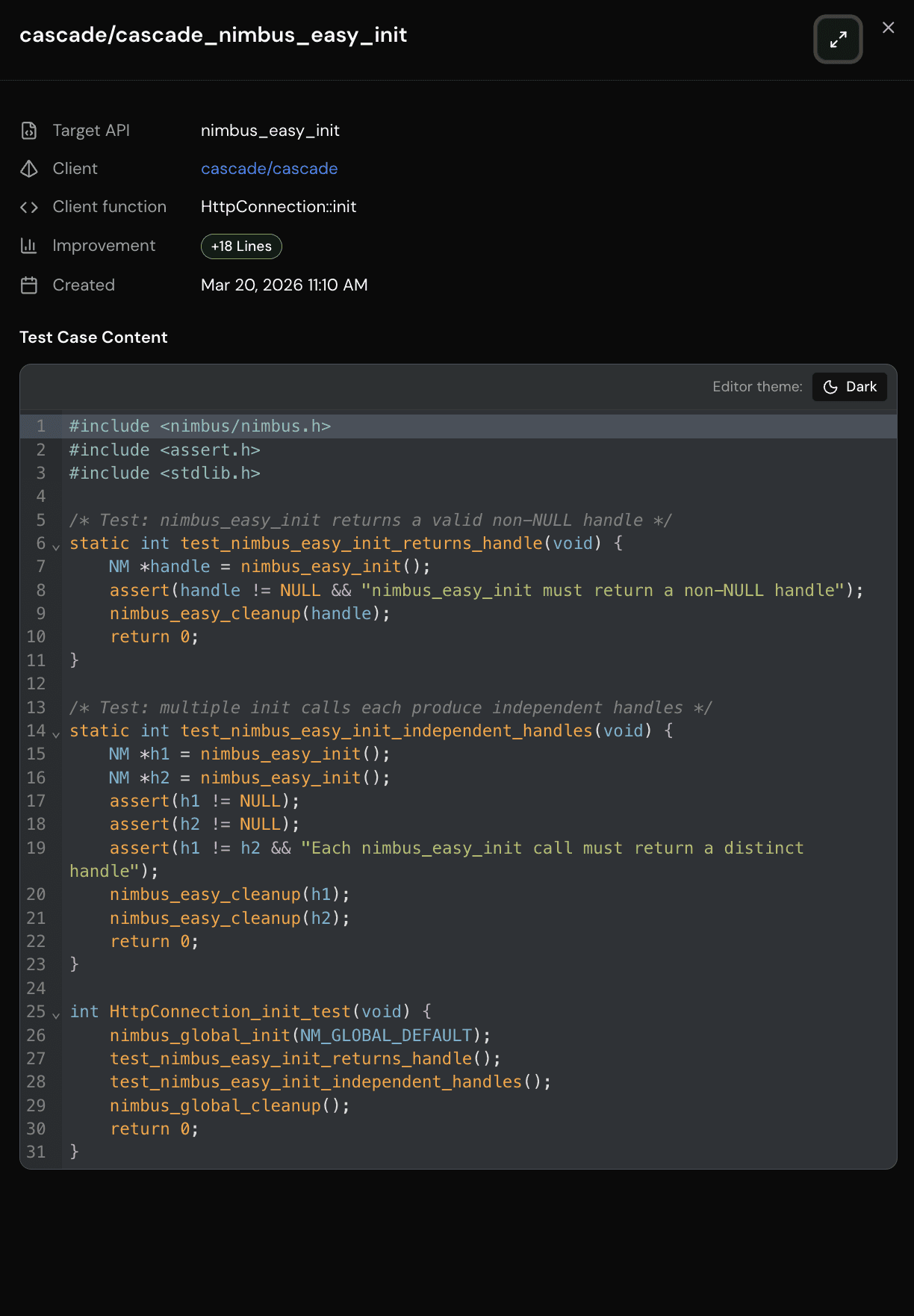
Task: Click return 0 on line 10
Action: coord(155,637)
